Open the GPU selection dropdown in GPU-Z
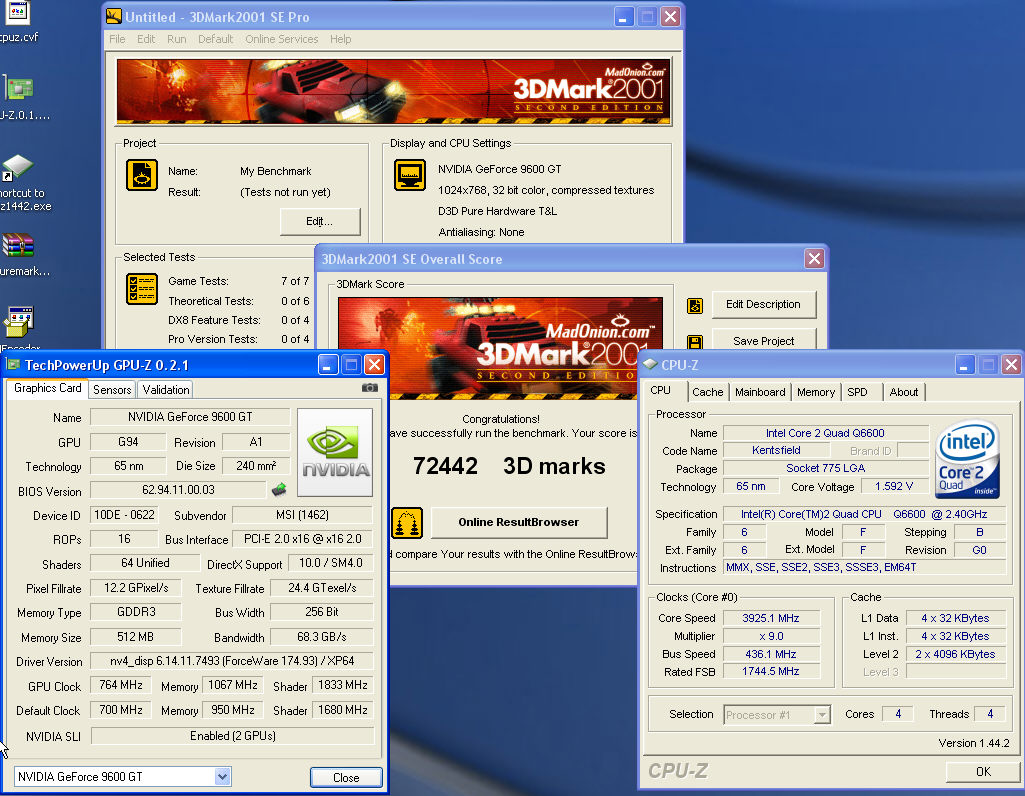The height and width of the screenshot is (796, 1025). [x=222, y=776]
